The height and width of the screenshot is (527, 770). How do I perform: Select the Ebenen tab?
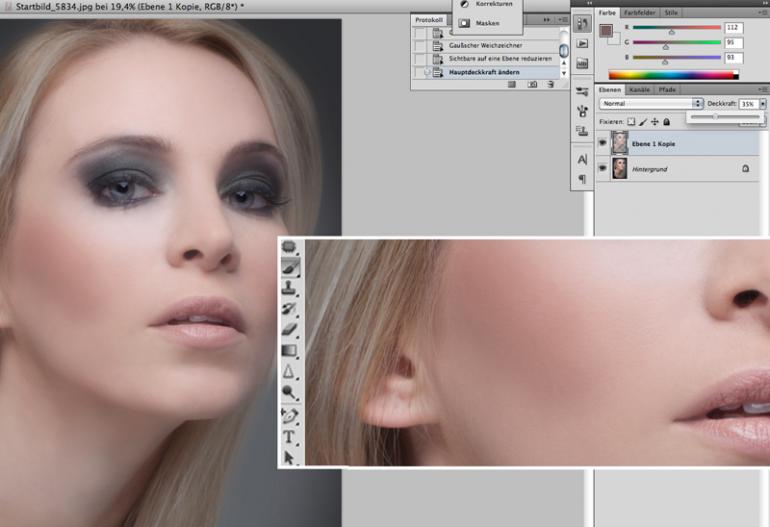pos(609,90)
